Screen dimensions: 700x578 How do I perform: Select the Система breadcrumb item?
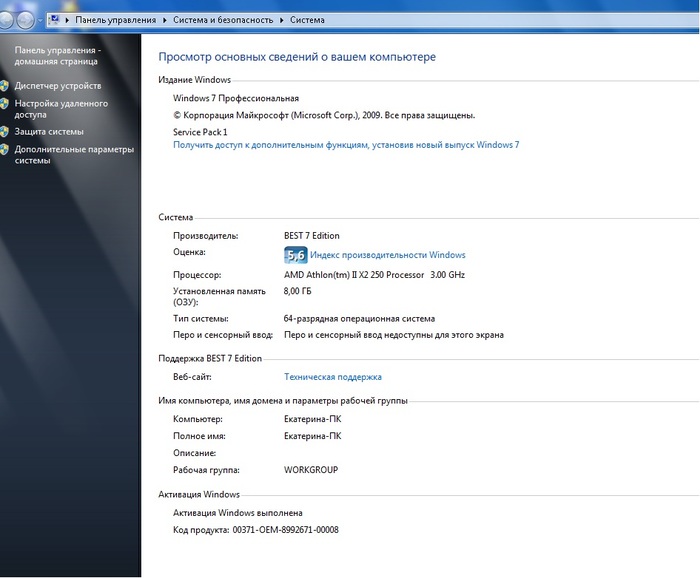[x=308, y=20]
